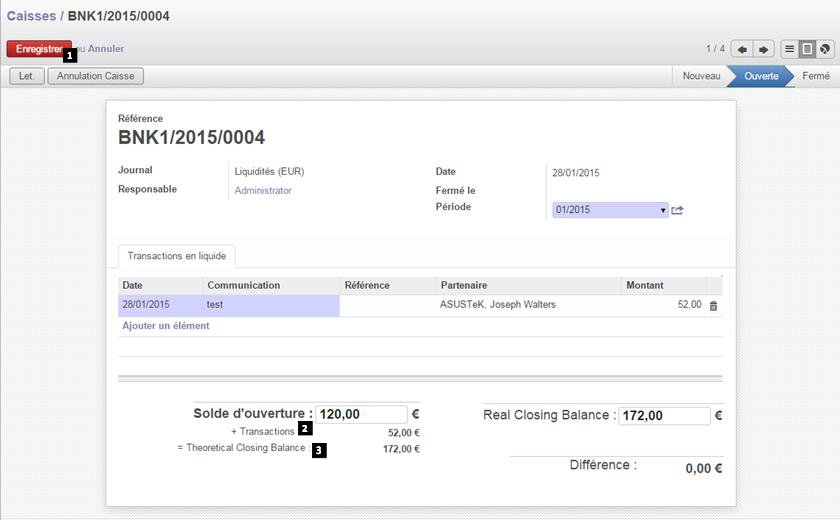Open Période external link icon

click(677, 210)
